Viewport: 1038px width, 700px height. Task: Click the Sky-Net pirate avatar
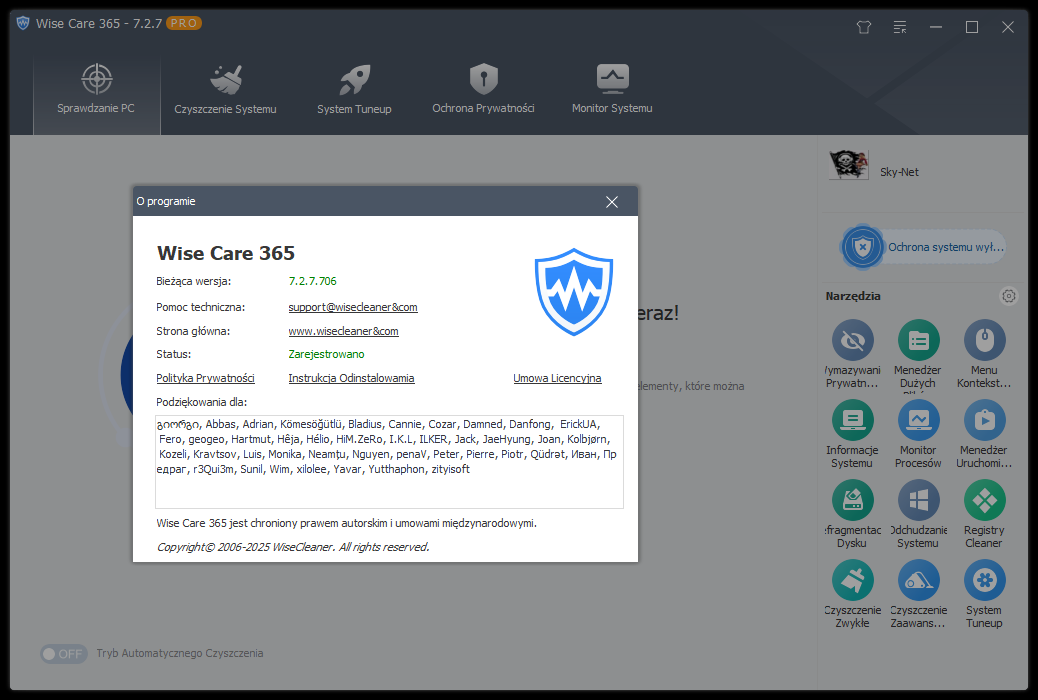[848, 165]
